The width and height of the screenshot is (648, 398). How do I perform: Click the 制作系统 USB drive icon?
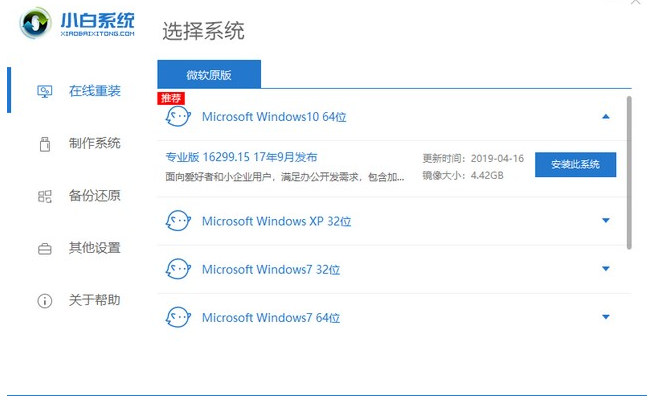pos(45,144)
